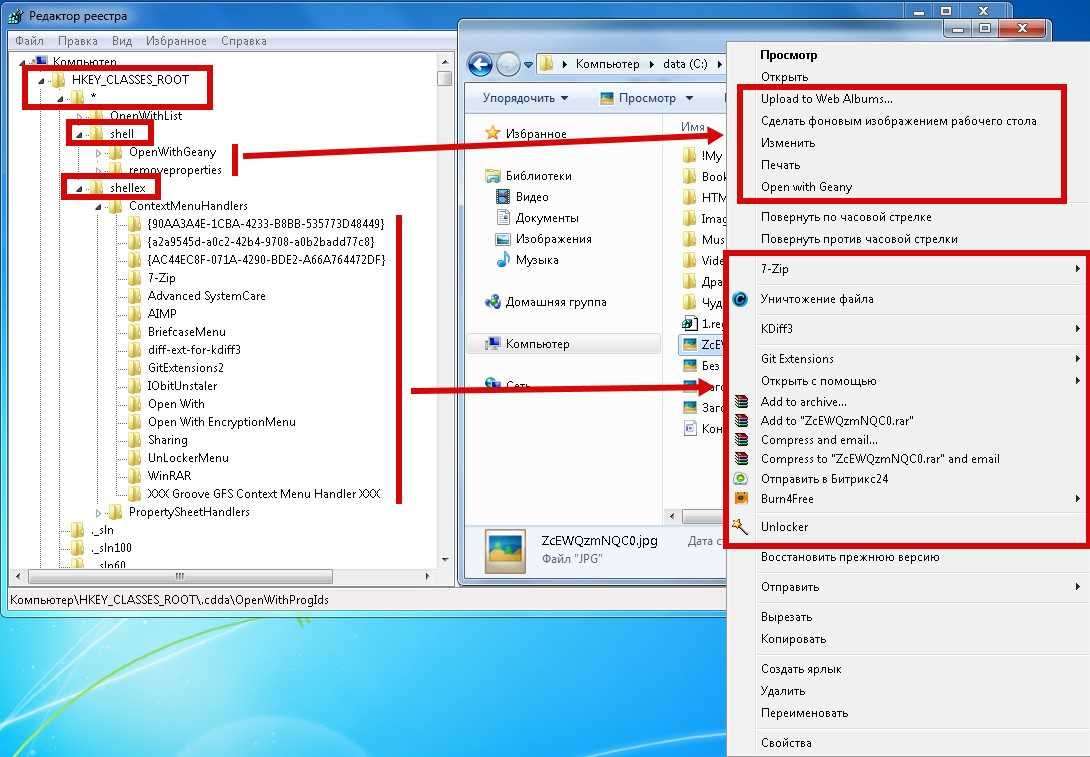
Task: Click the Favorites star icon in sidebar
Action: 493,134
